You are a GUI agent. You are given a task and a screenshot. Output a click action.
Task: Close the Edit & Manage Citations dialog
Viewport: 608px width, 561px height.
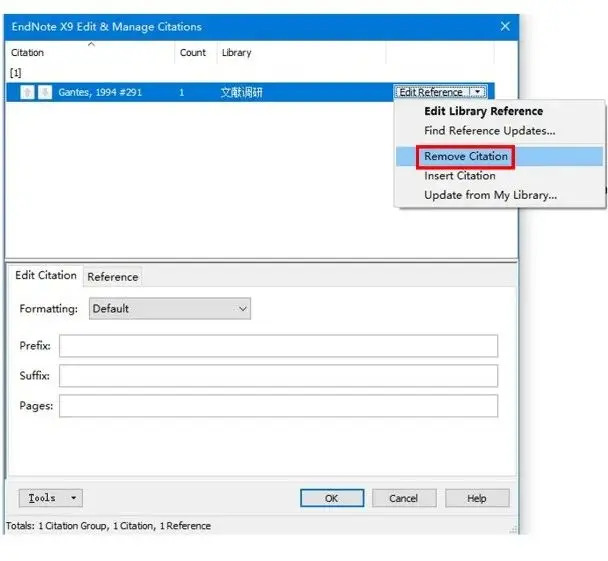point(505,26)
